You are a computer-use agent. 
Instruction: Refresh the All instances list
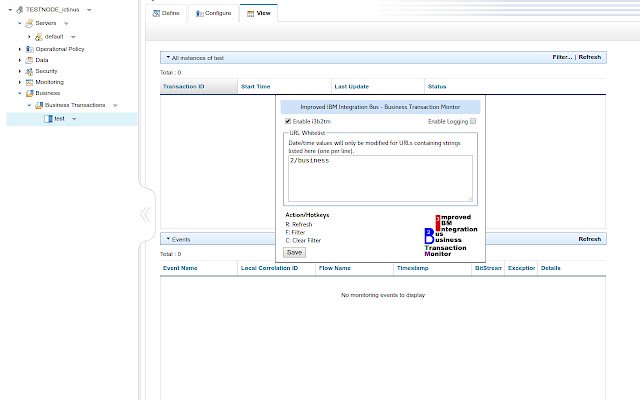click(x=589, y=57)
